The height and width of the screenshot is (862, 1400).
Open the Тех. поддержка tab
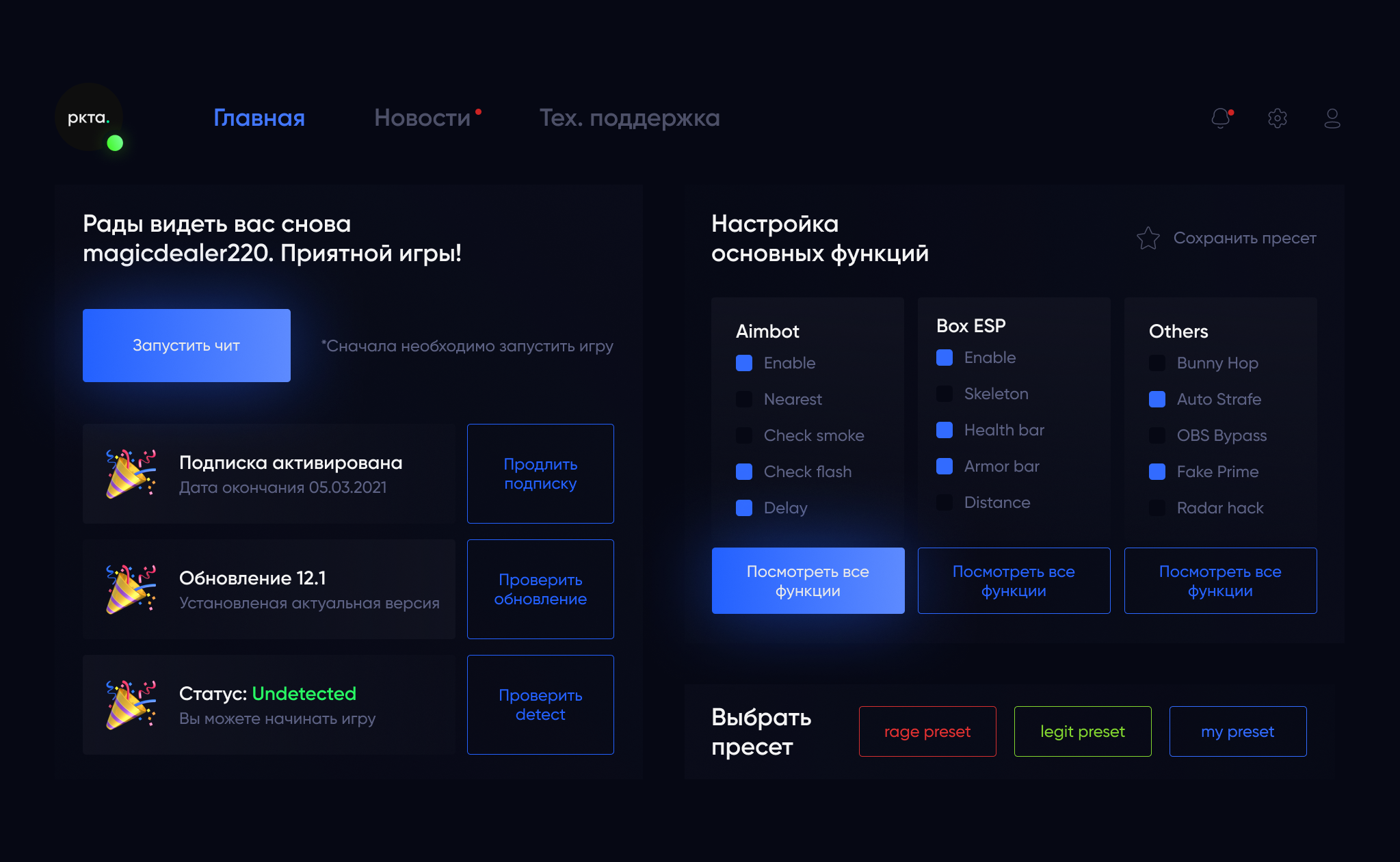tap(629, 118)
